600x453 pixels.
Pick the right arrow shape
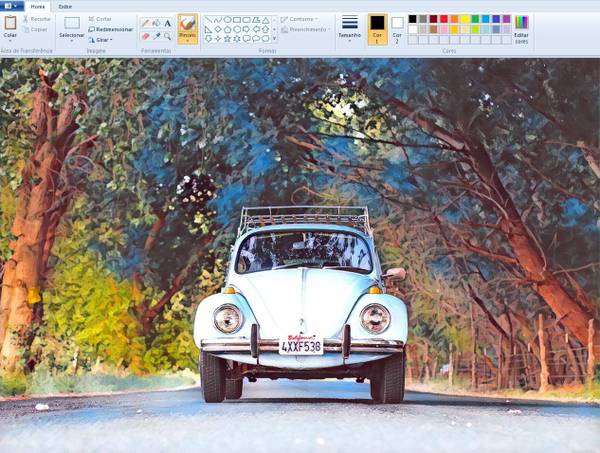click(x=246, y=29)
